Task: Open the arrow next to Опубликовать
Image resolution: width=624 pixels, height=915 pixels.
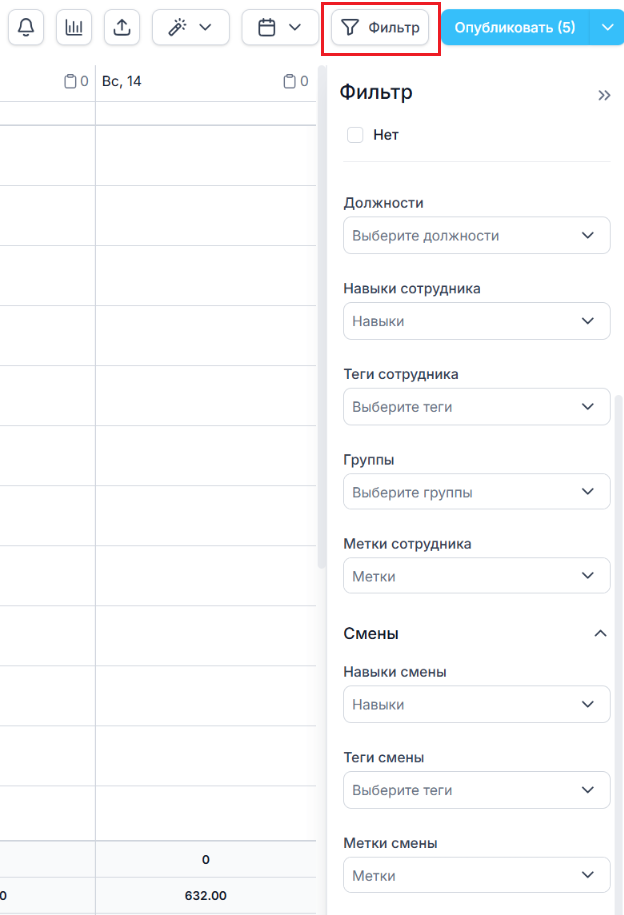Action: [x=608, y=27]
